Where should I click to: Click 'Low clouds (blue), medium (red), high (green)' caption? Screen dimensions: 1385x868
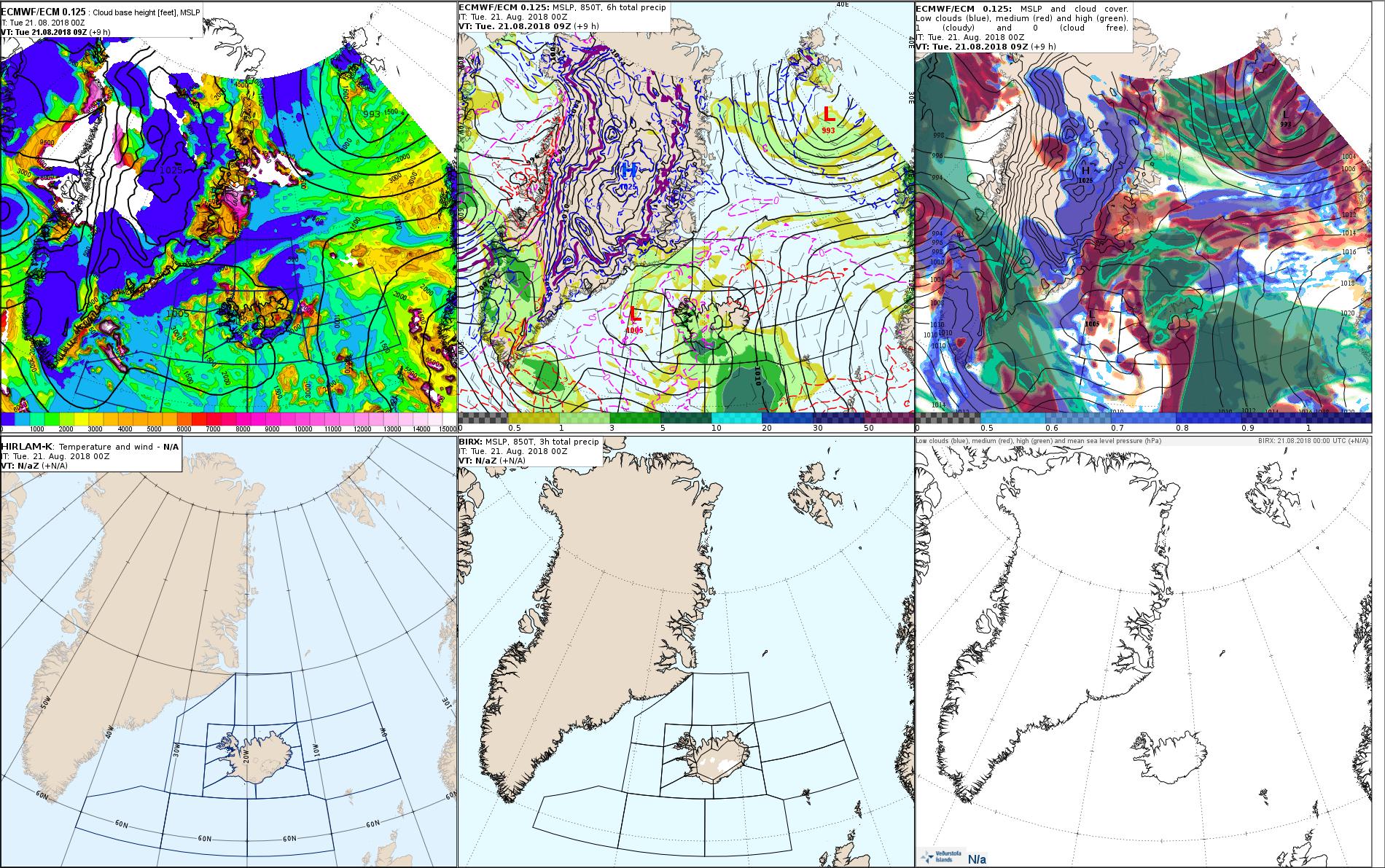click(x=1039, y=441)
